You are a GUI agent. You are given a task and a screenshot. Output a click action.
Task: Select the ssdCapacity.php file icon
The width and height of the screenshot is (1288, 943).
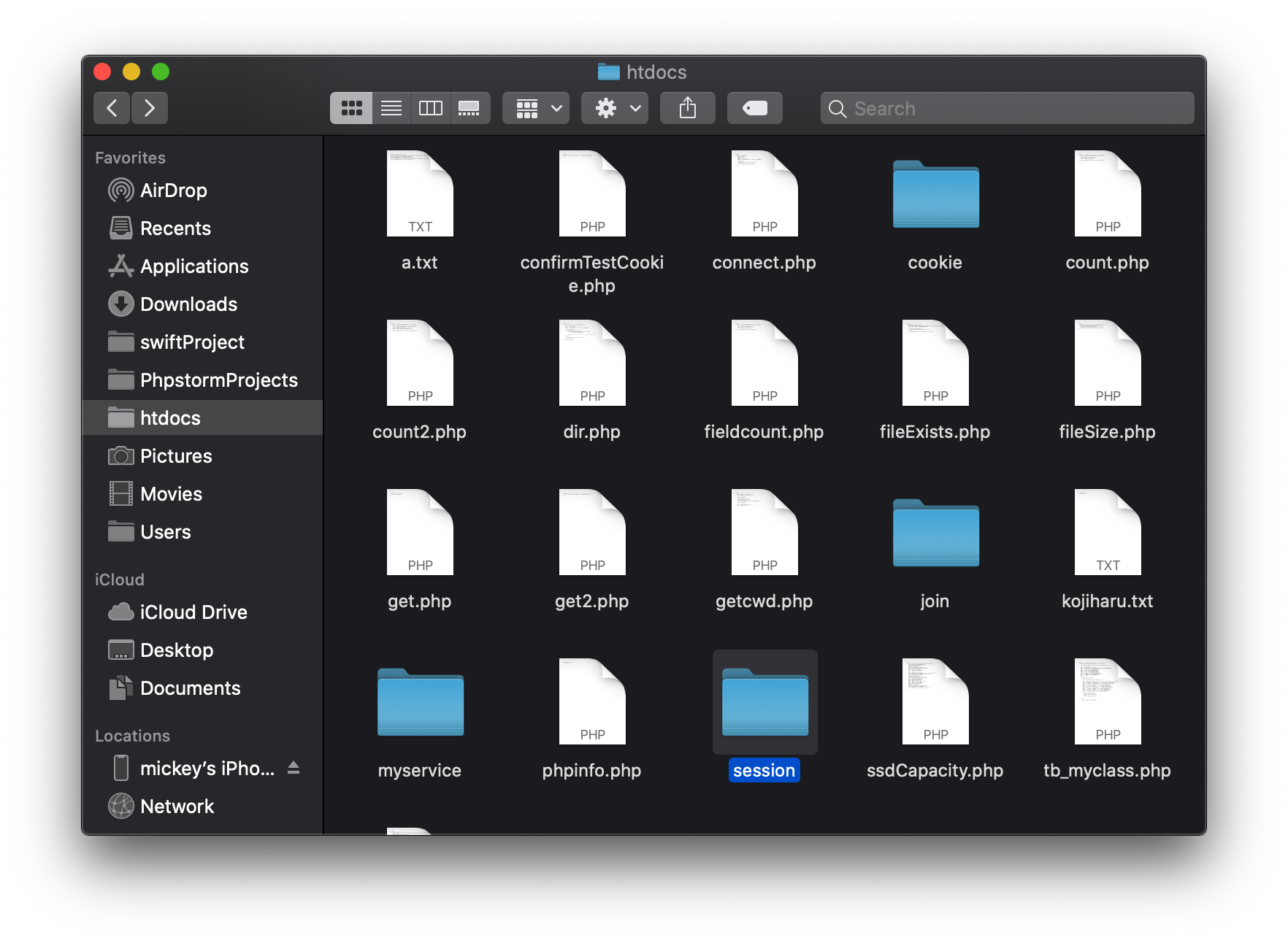935,701
